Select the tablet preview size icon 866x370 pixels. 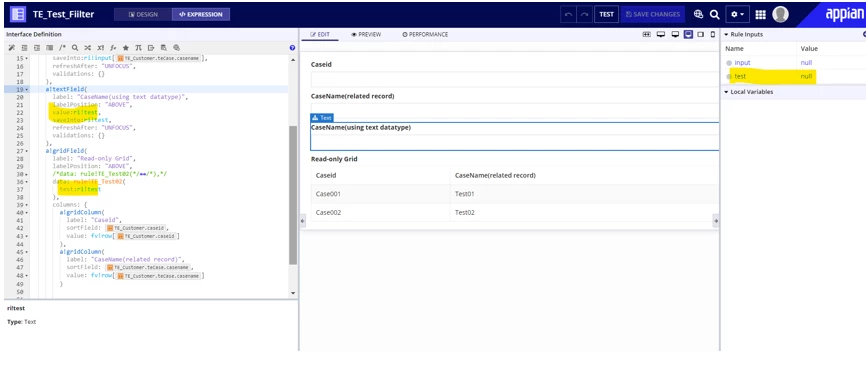click(700, 34)
